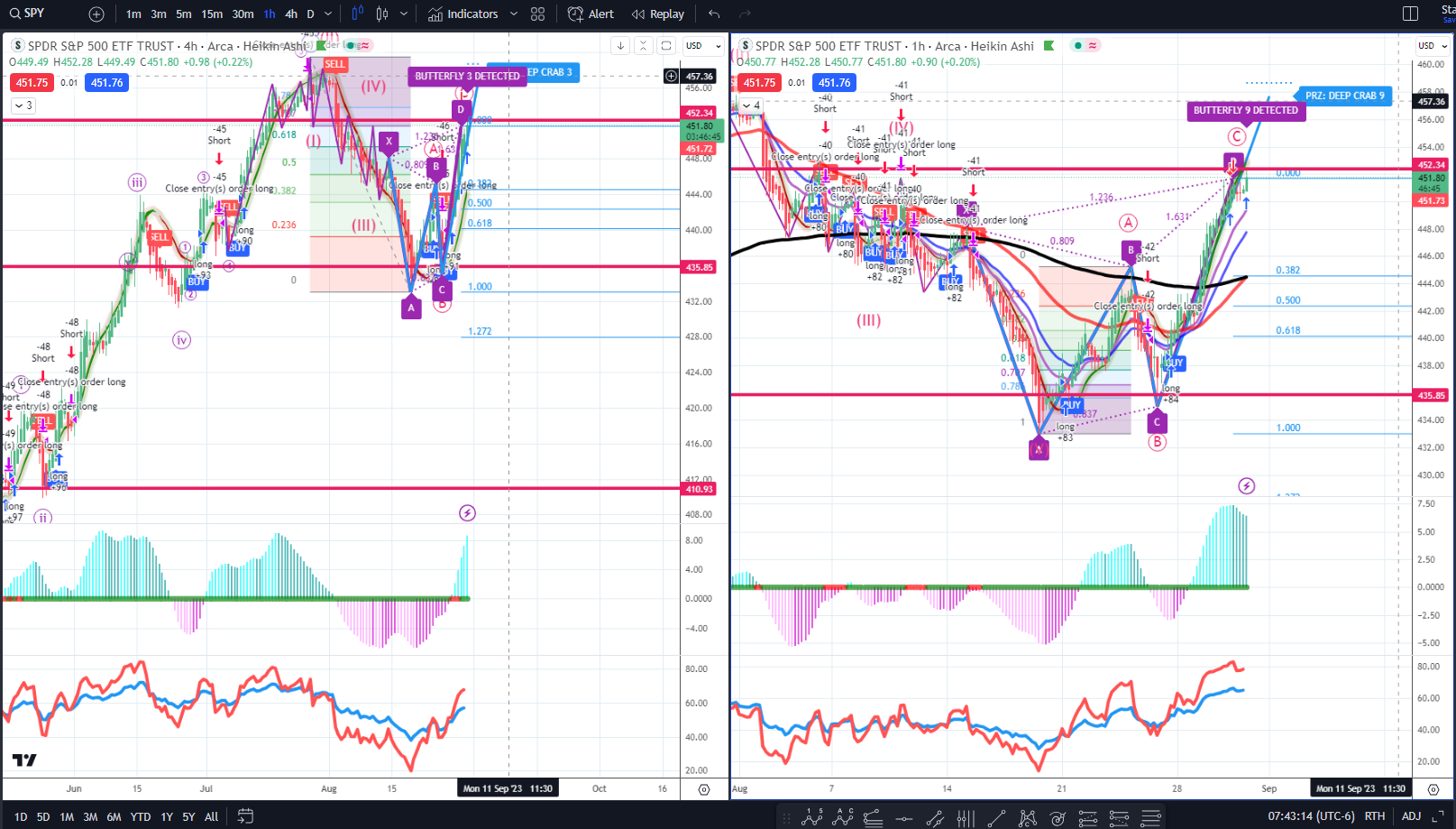Select the 30m timeframe
1456x829 pixels.
243,14
